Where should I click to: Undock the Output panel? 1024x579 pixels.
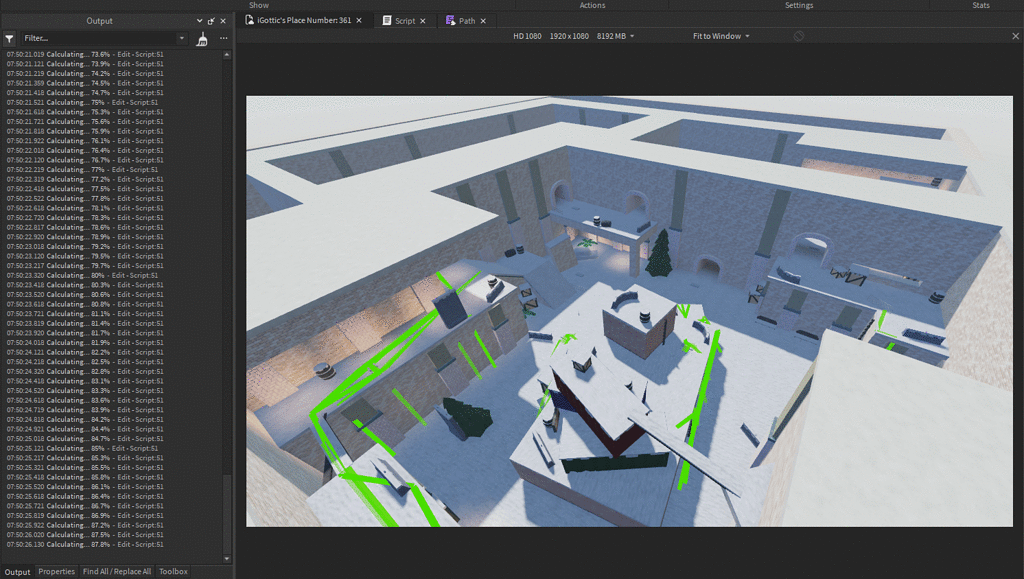[x=210, y=20]
